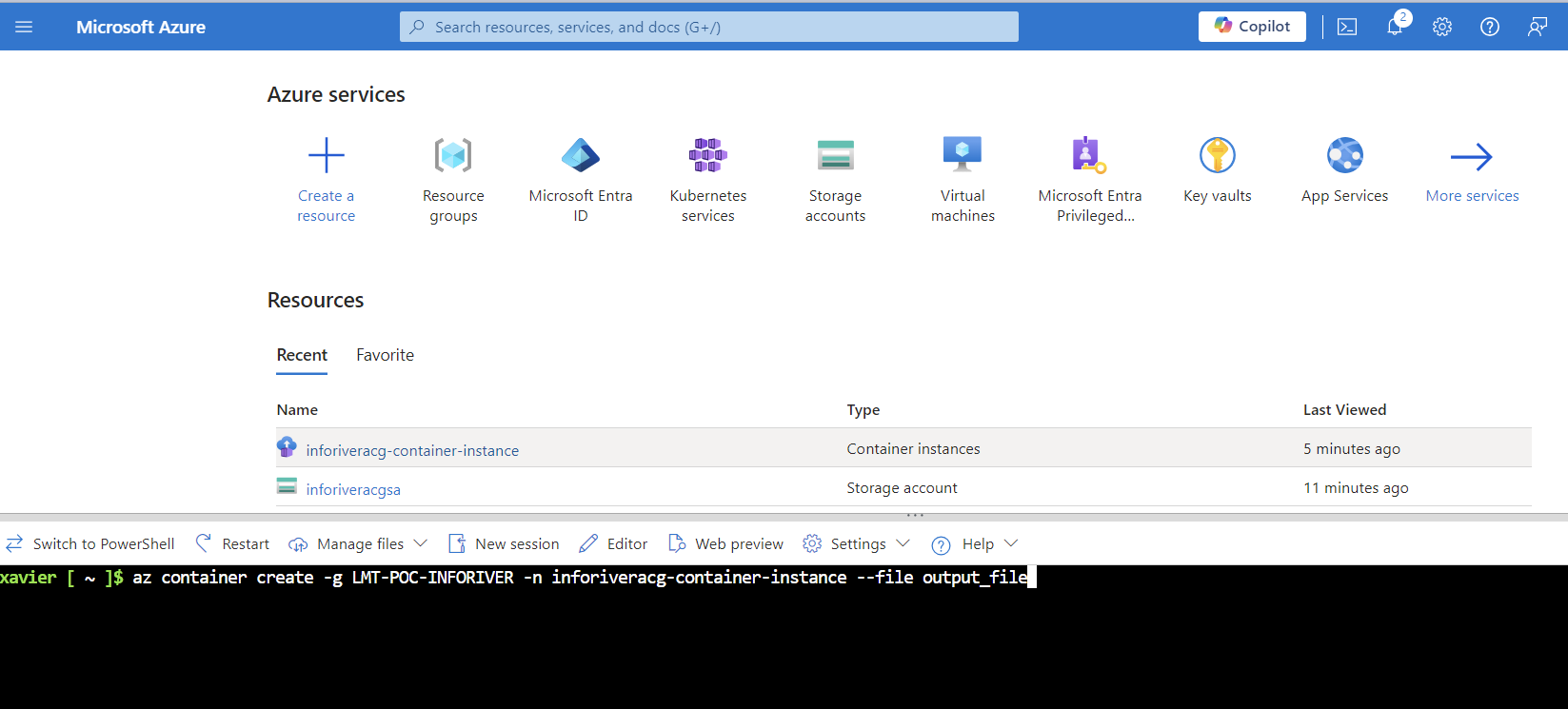Image resolution: width=1568 pixels, height=709 pixels.
Task: Click the search resources input field
Action: coord(708,27)
